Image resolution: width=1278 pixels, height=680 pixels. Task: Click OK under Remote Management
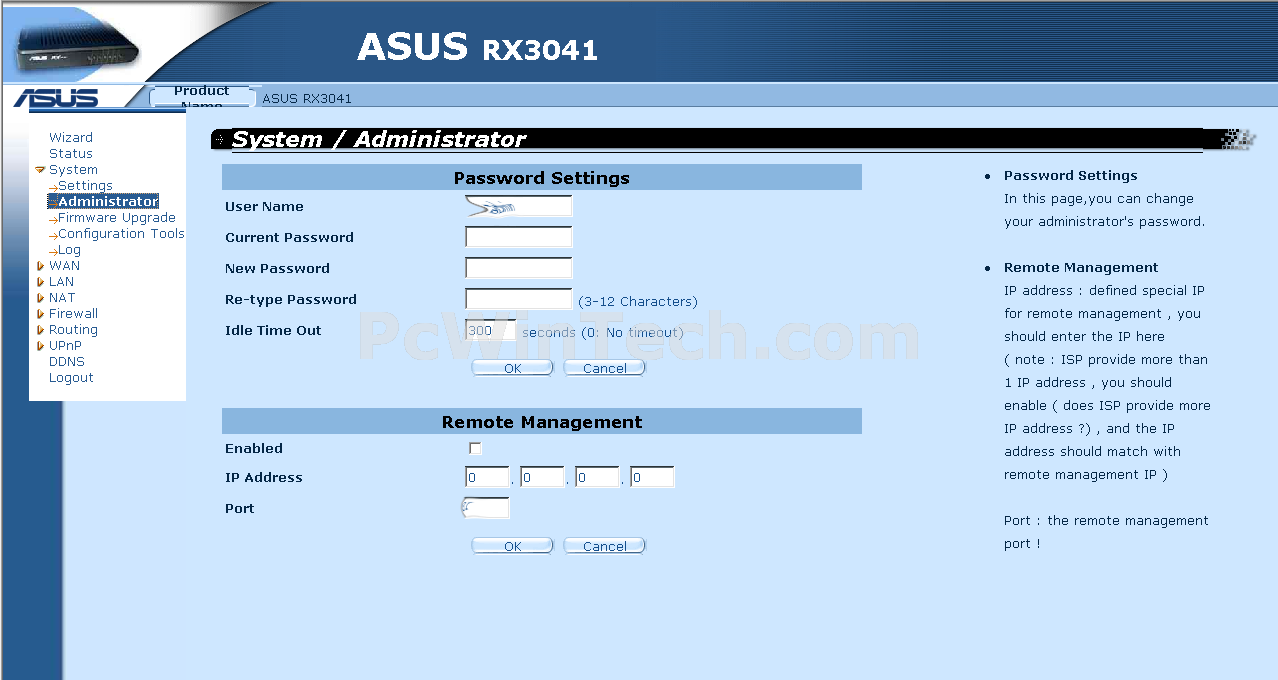[x=512, y=546]
